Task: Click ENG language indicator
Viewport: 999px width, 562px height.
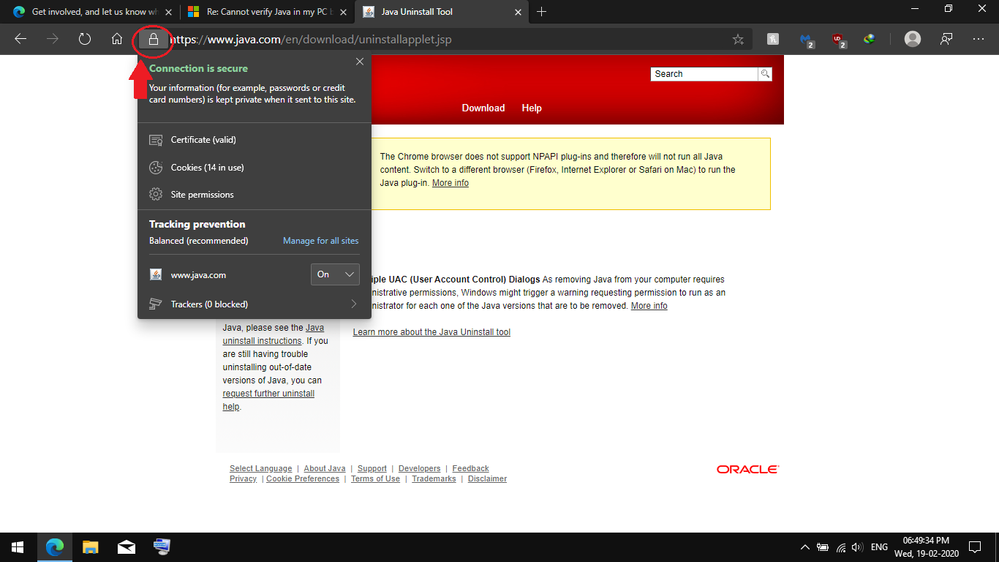Action: (x=879, y=547)
